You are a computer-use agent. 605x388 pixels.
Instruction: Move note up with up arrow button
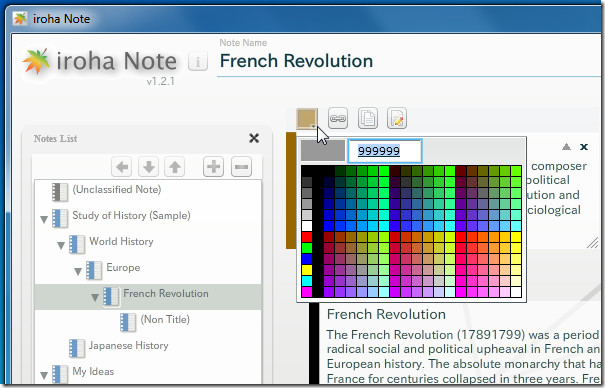[175, 167]
